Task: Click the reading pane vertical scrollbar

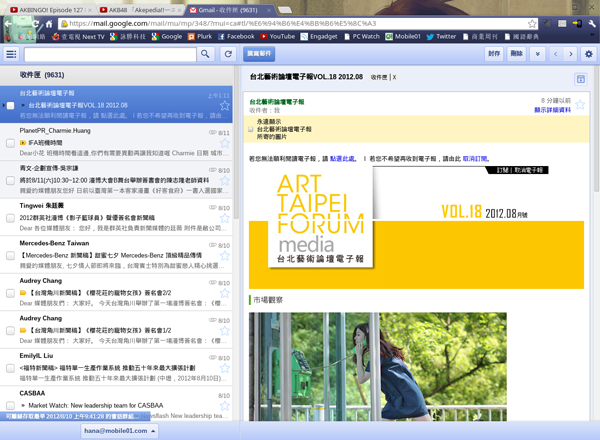Action: point(596,130)
